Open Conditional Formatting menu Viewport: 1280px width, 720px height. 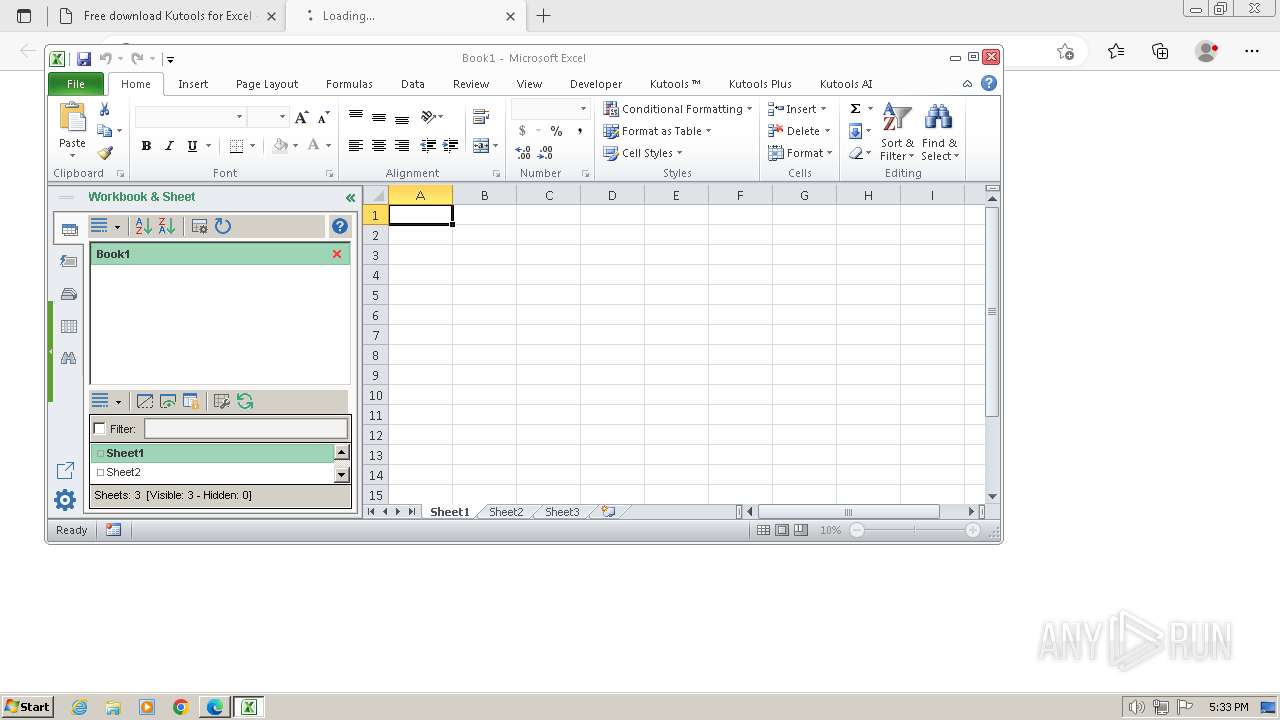(x=677, y=109)
